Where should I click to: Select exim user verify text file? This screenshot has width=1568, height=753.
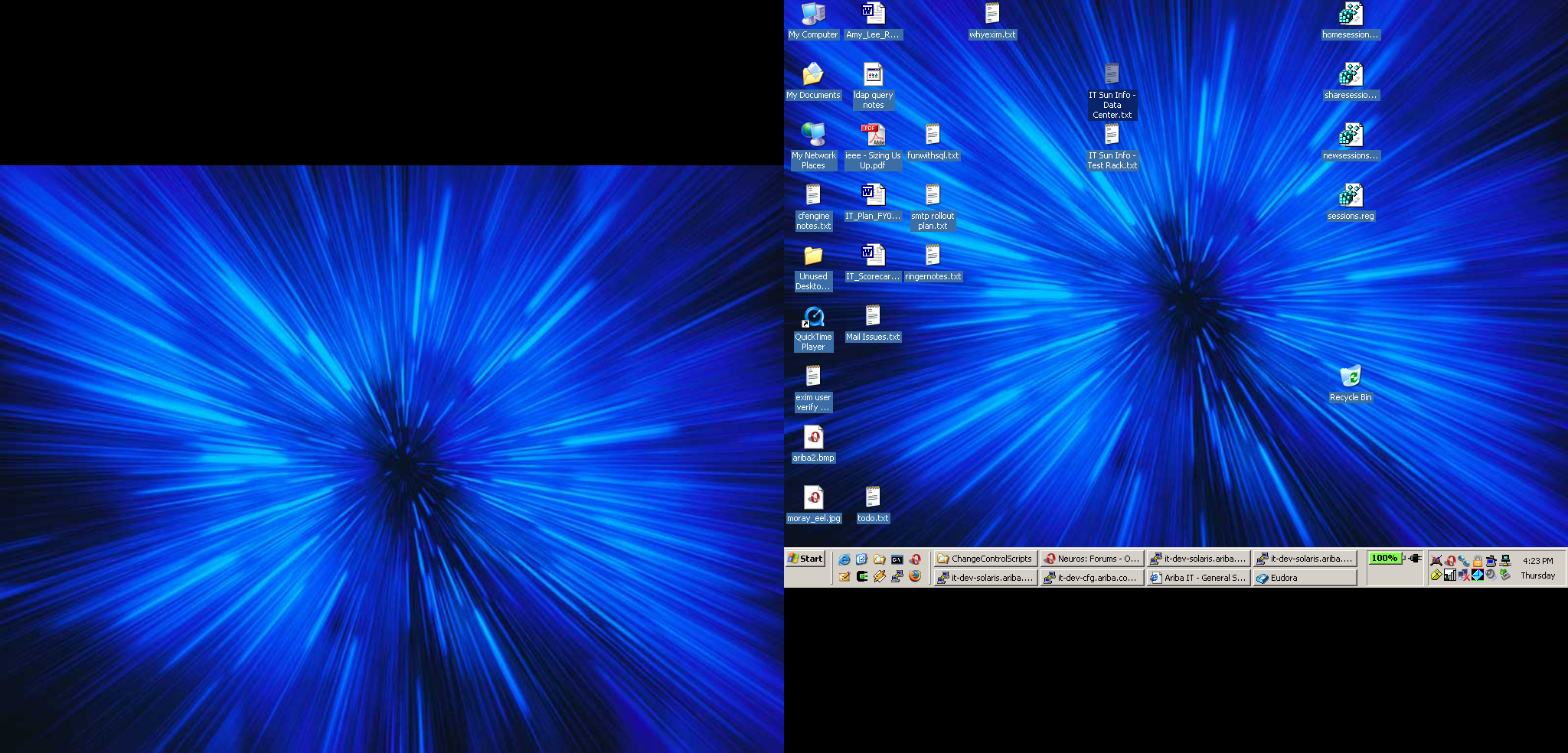[x=813, y=389]
